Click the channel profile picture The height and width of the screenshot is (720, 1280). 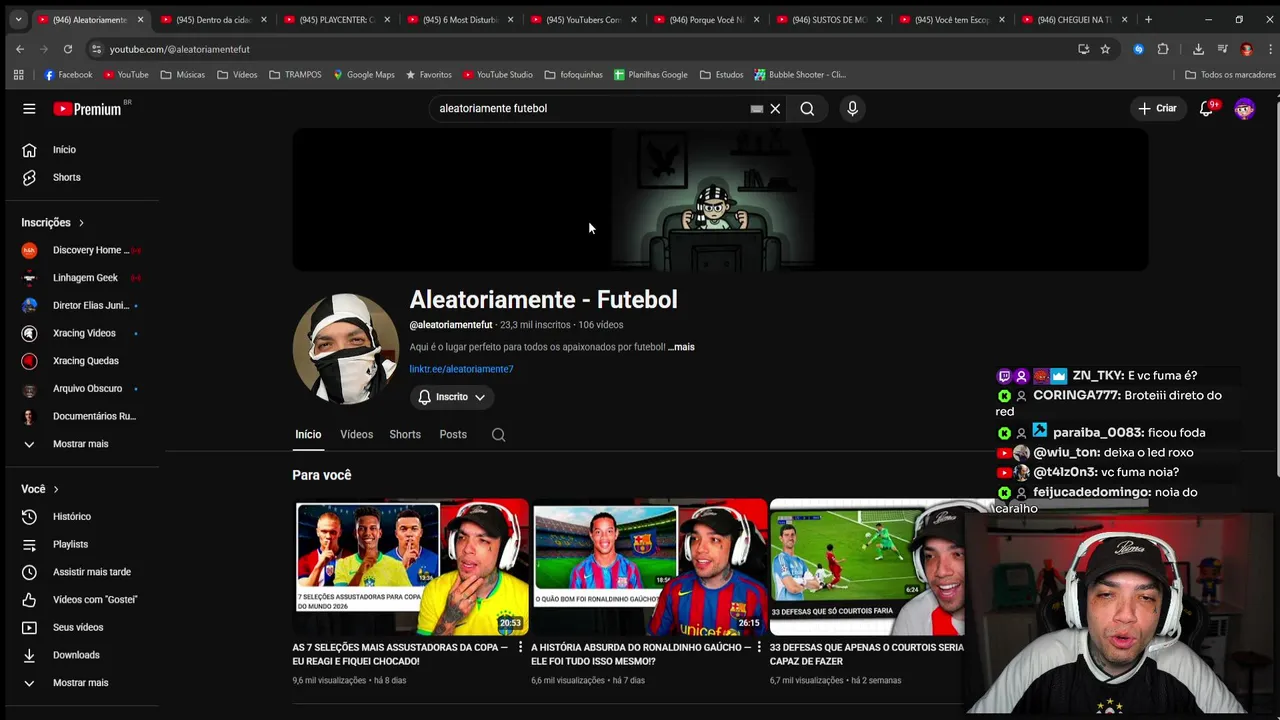coord(345,348)
